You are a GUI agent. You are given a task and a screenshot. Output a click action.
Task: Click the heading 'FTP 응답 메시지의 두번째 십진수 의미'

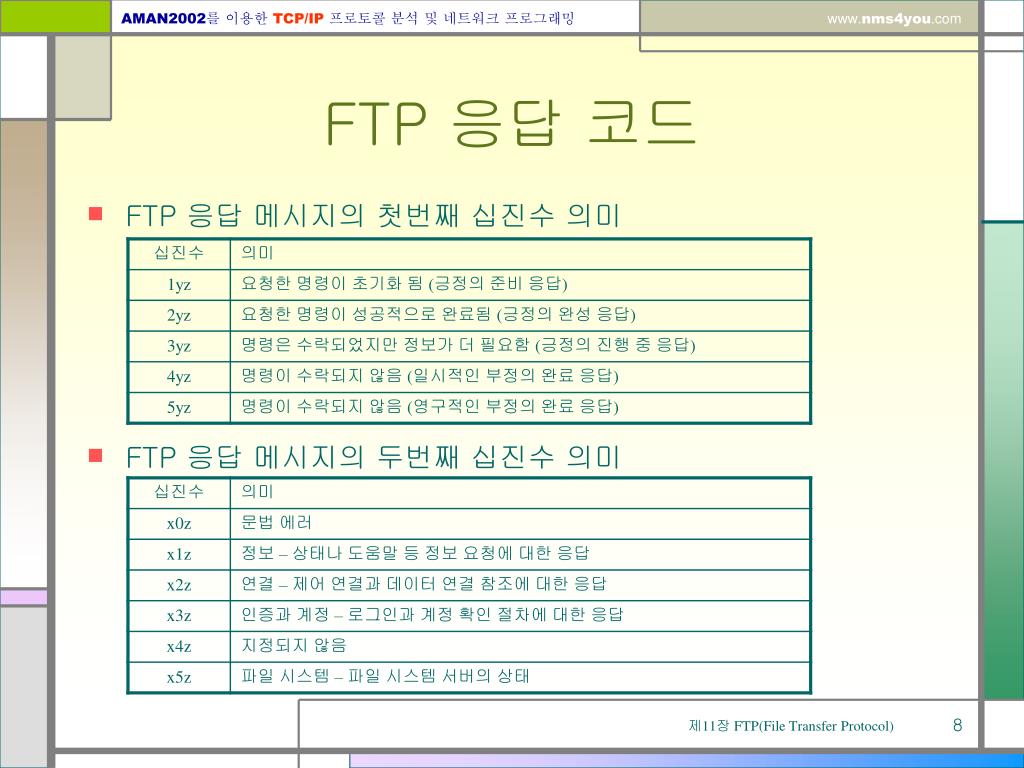(373, 456)
